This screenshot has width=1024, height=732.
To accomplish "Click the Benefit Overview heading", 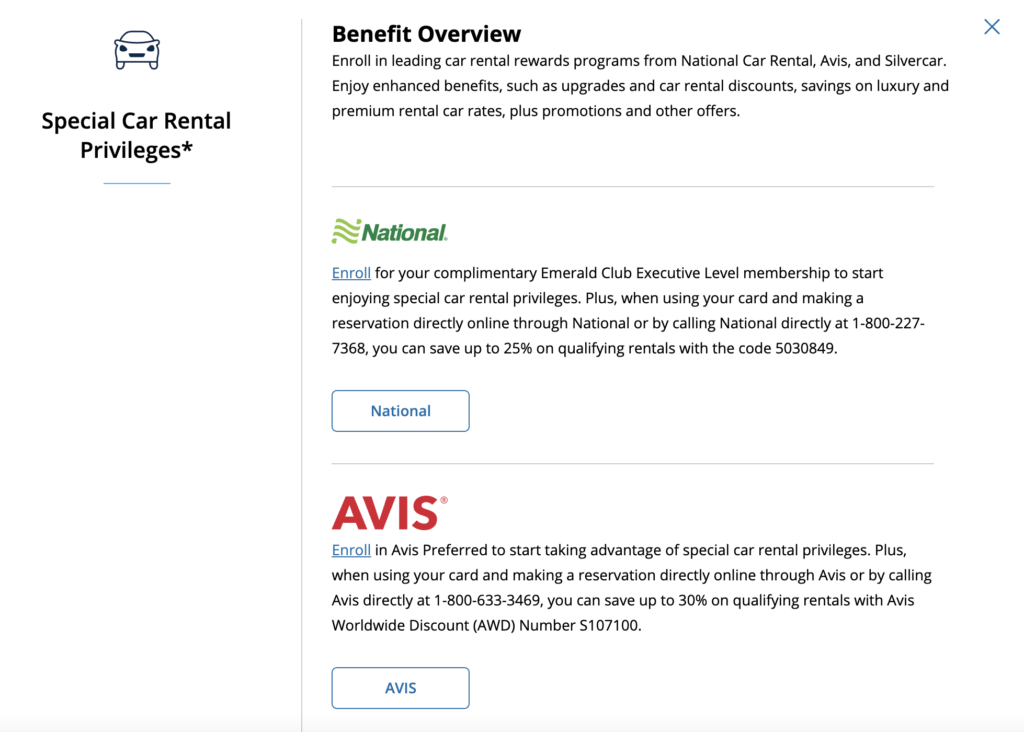I will (x=427, y=33).
